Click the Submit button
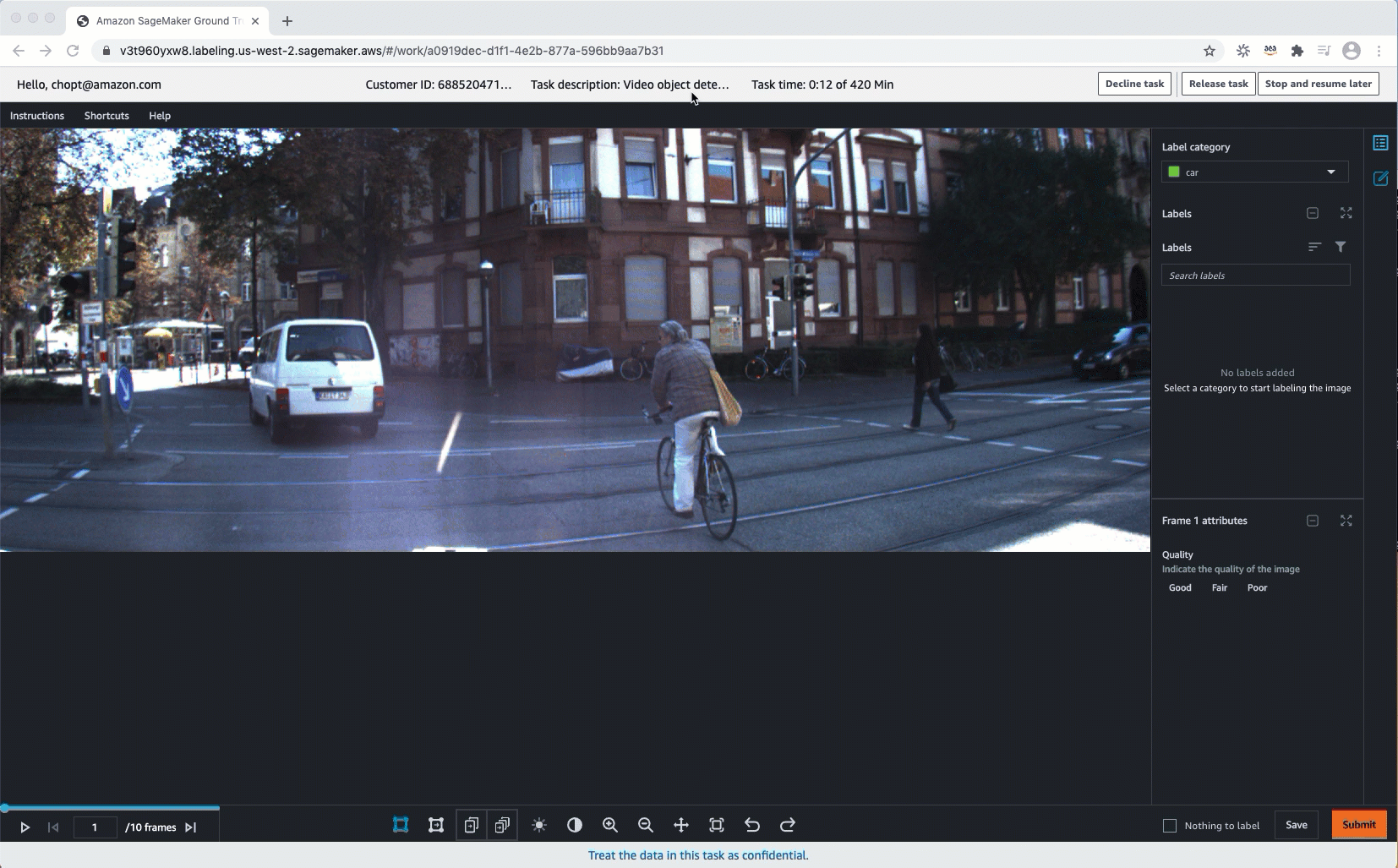This screenshot has height=868, width=1398. [1357, 824]
